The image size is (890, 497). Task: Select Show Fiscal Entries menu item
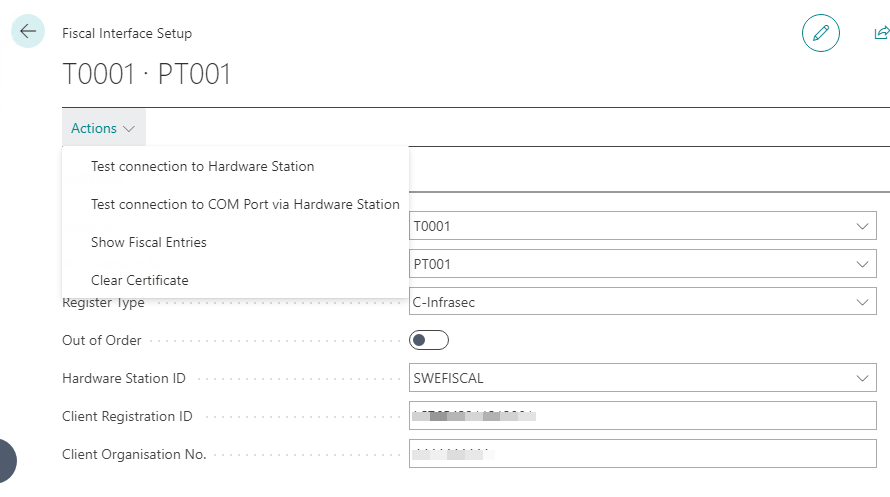(x=149, y=242)
